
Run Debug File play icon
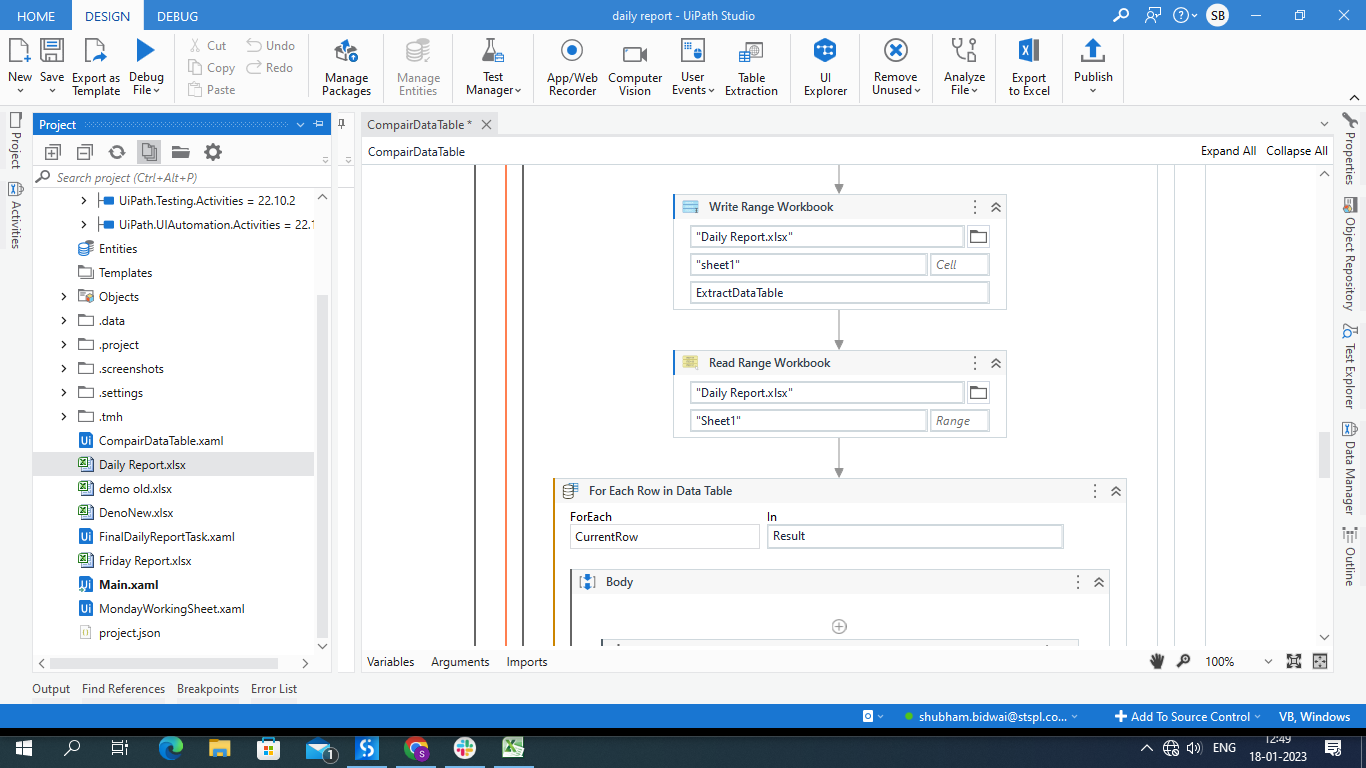point(146,50)
